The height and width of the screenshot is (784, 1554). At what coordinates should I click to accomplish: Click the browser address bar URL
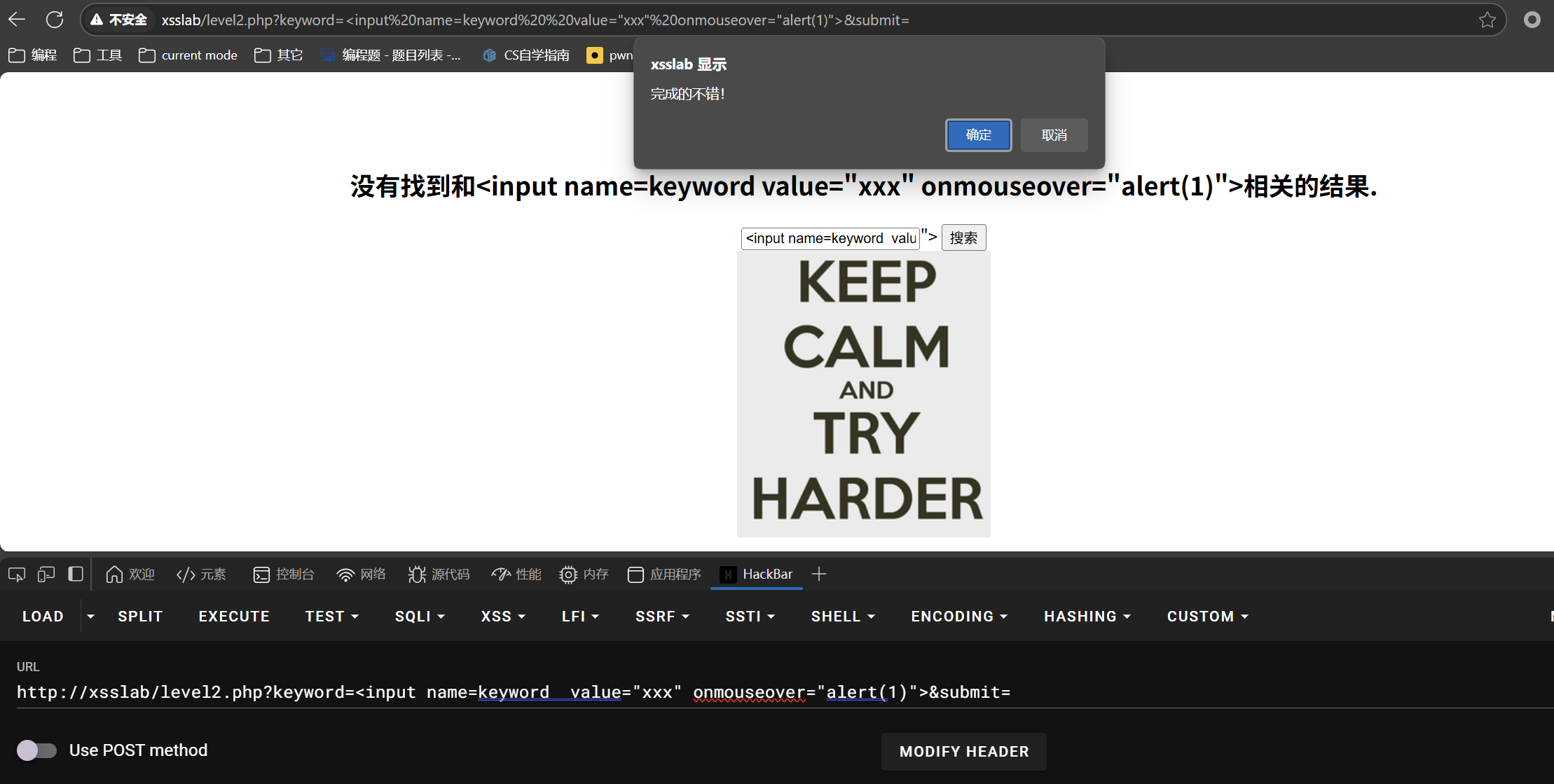tap(535, 20)
